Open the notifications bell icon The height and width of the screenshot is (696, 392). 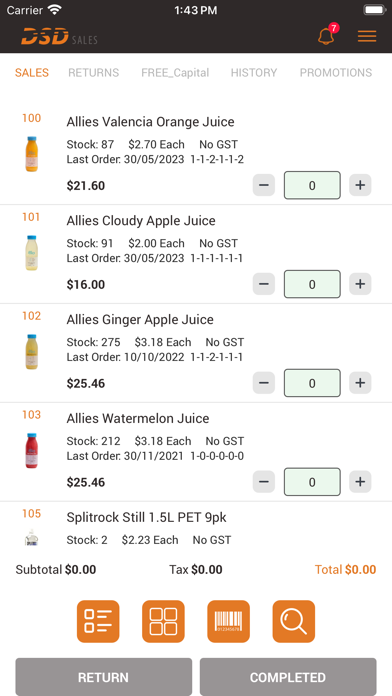coord(326,36)
